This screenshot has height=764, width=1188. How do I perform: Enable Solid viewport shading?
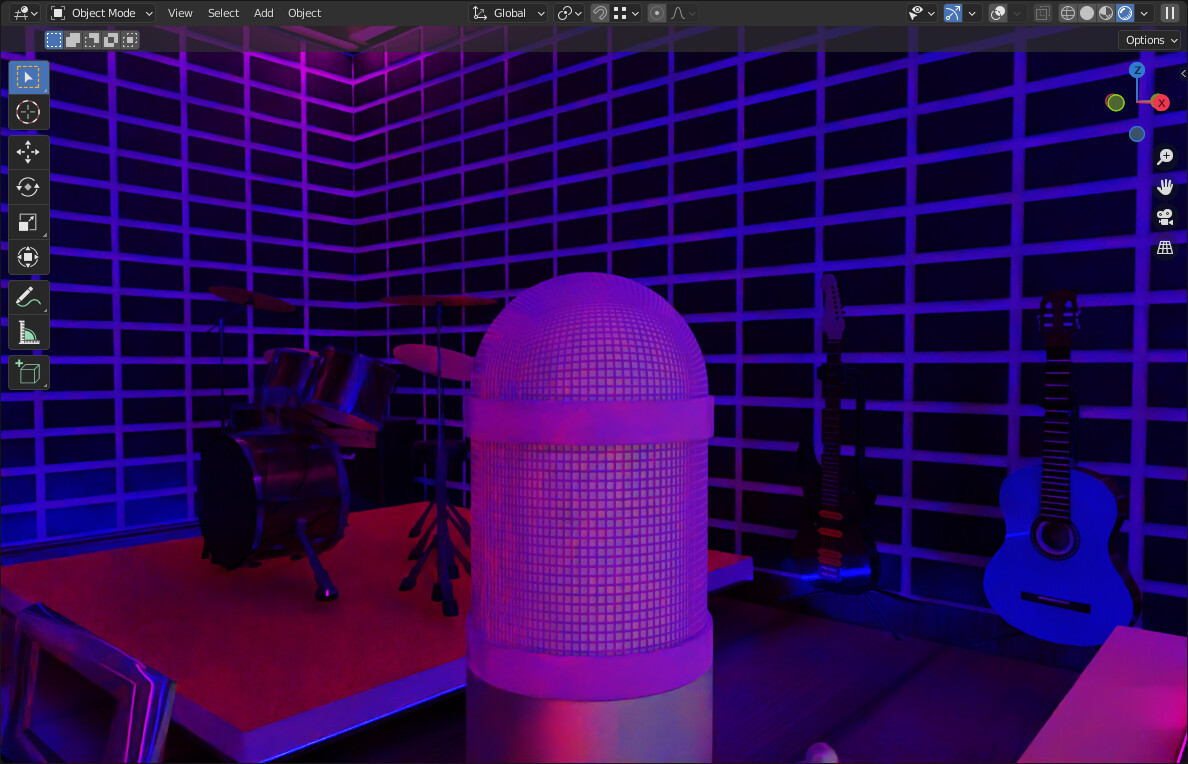(x=1086, y=12)
